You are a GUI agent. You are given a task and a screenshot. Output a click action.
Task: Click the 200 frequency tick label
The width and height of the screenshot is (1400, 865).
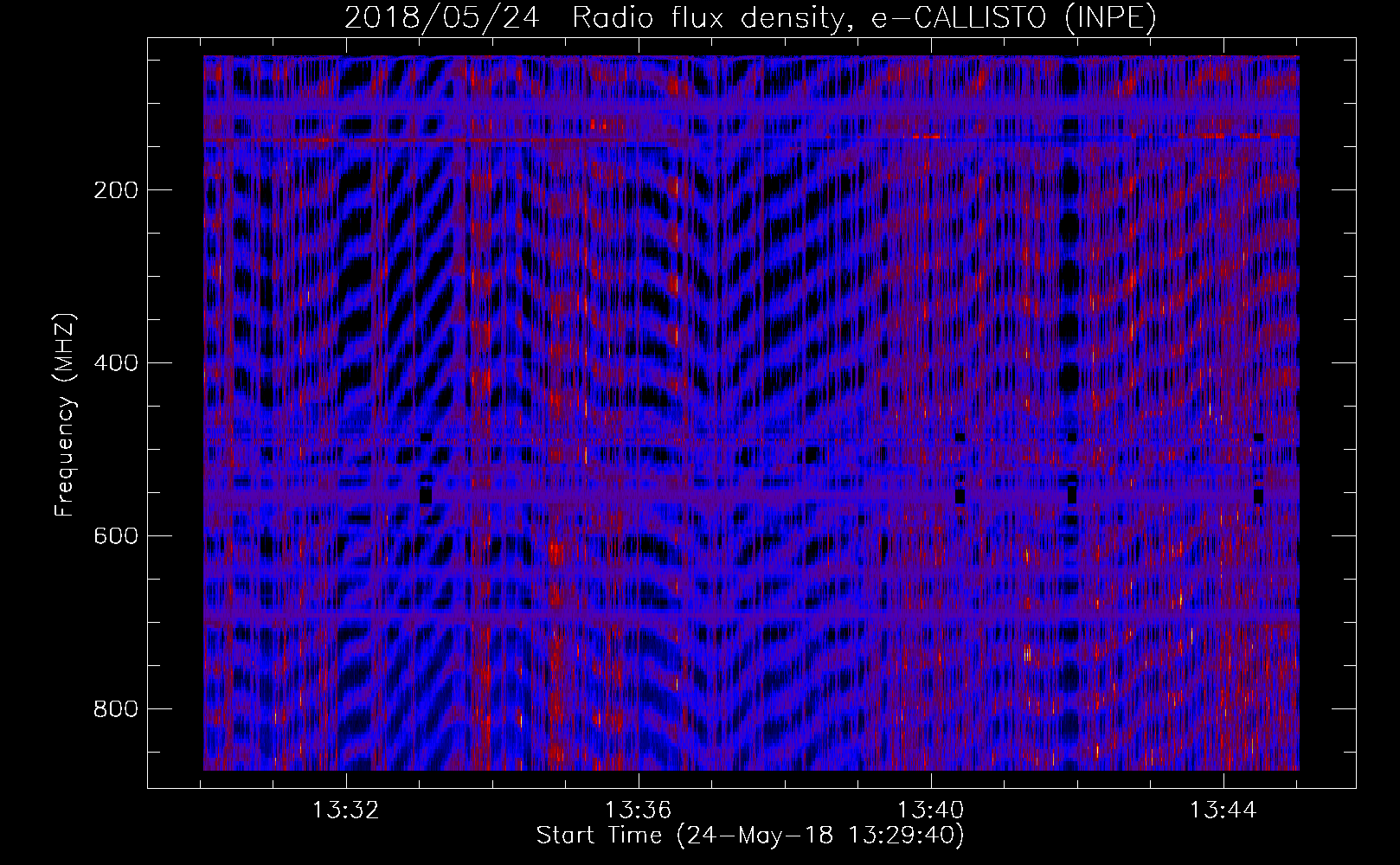(115, 190)
